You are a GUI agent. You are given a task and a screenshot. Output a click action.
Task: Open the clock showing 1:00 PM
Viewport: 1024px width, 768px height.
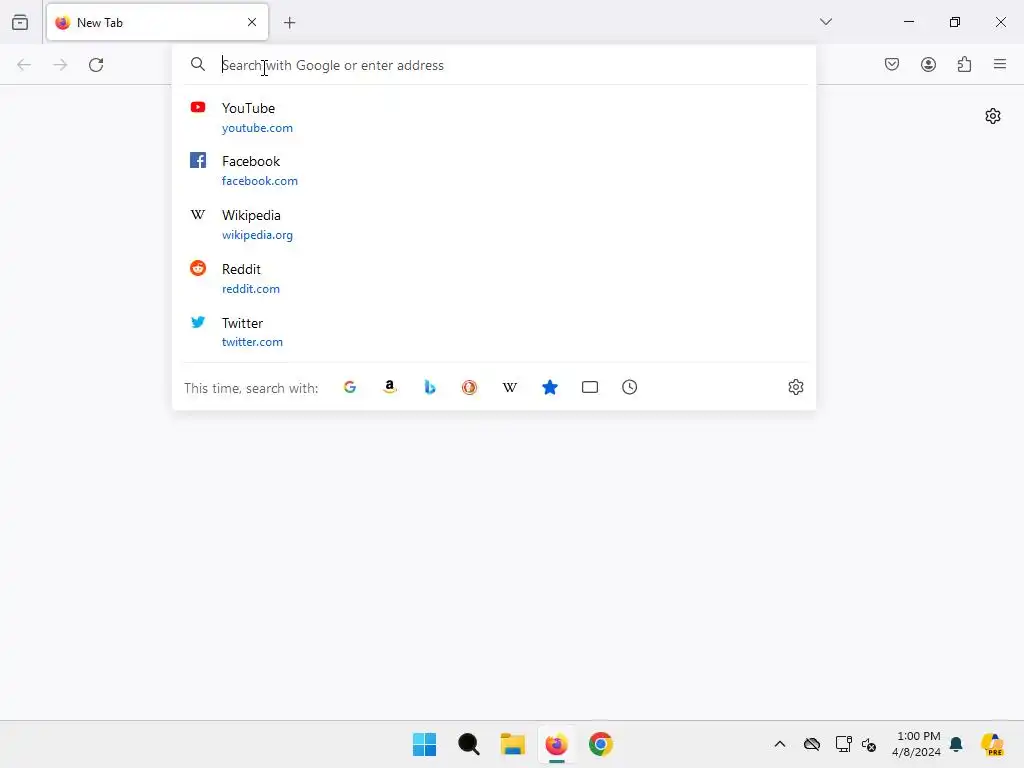coord(917,744)
